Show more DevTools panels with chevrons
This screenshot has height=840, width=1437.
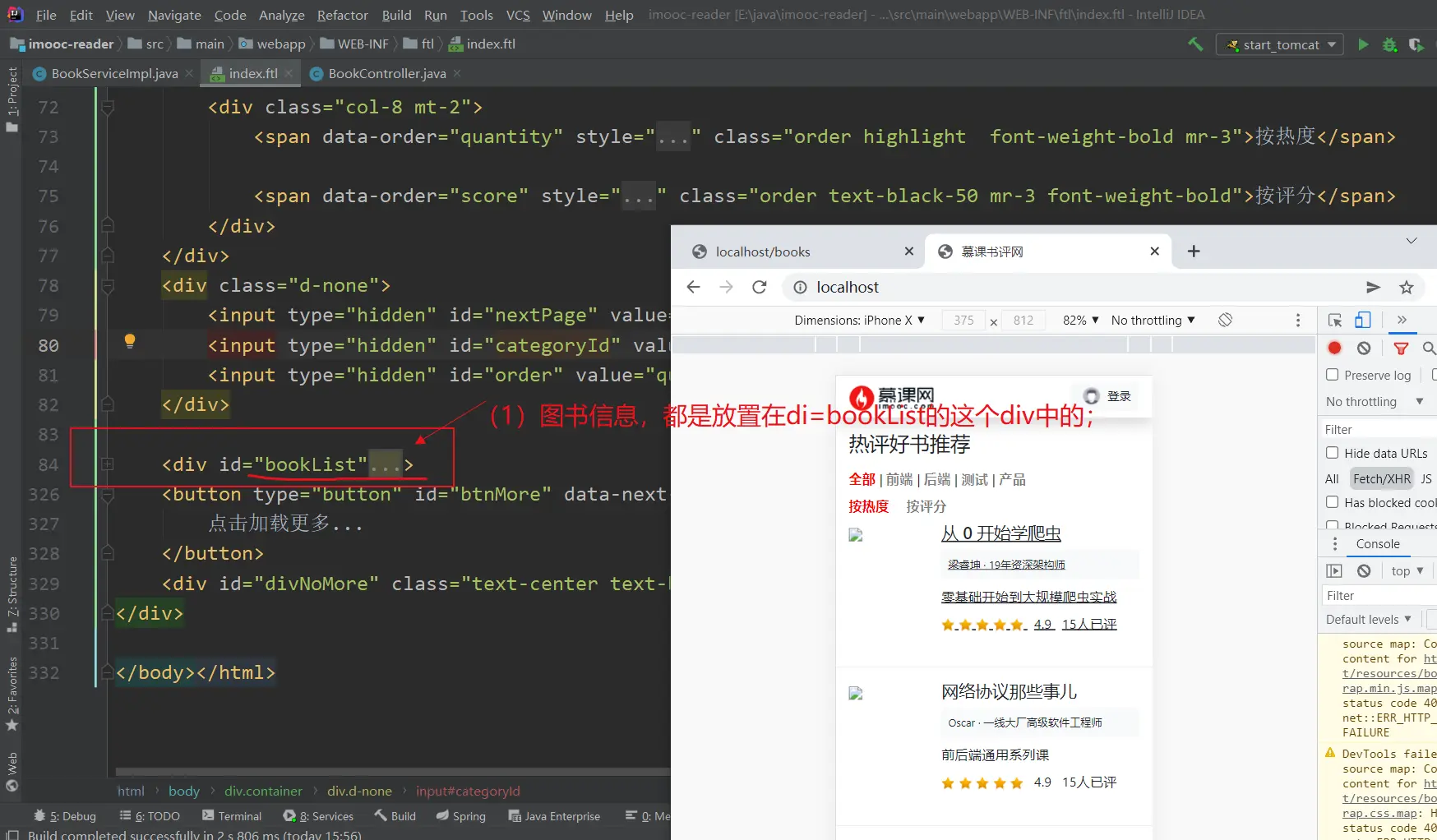pos(1402,320)
